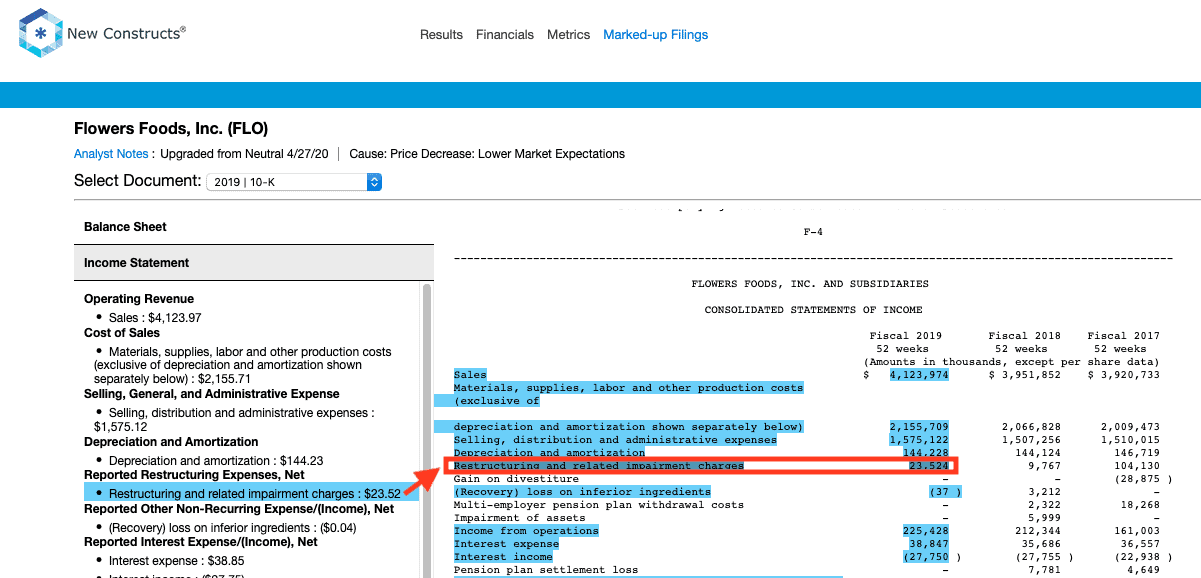Collapse the Income Statement section
Screen dimensions: 1201x578
(254, 263)
